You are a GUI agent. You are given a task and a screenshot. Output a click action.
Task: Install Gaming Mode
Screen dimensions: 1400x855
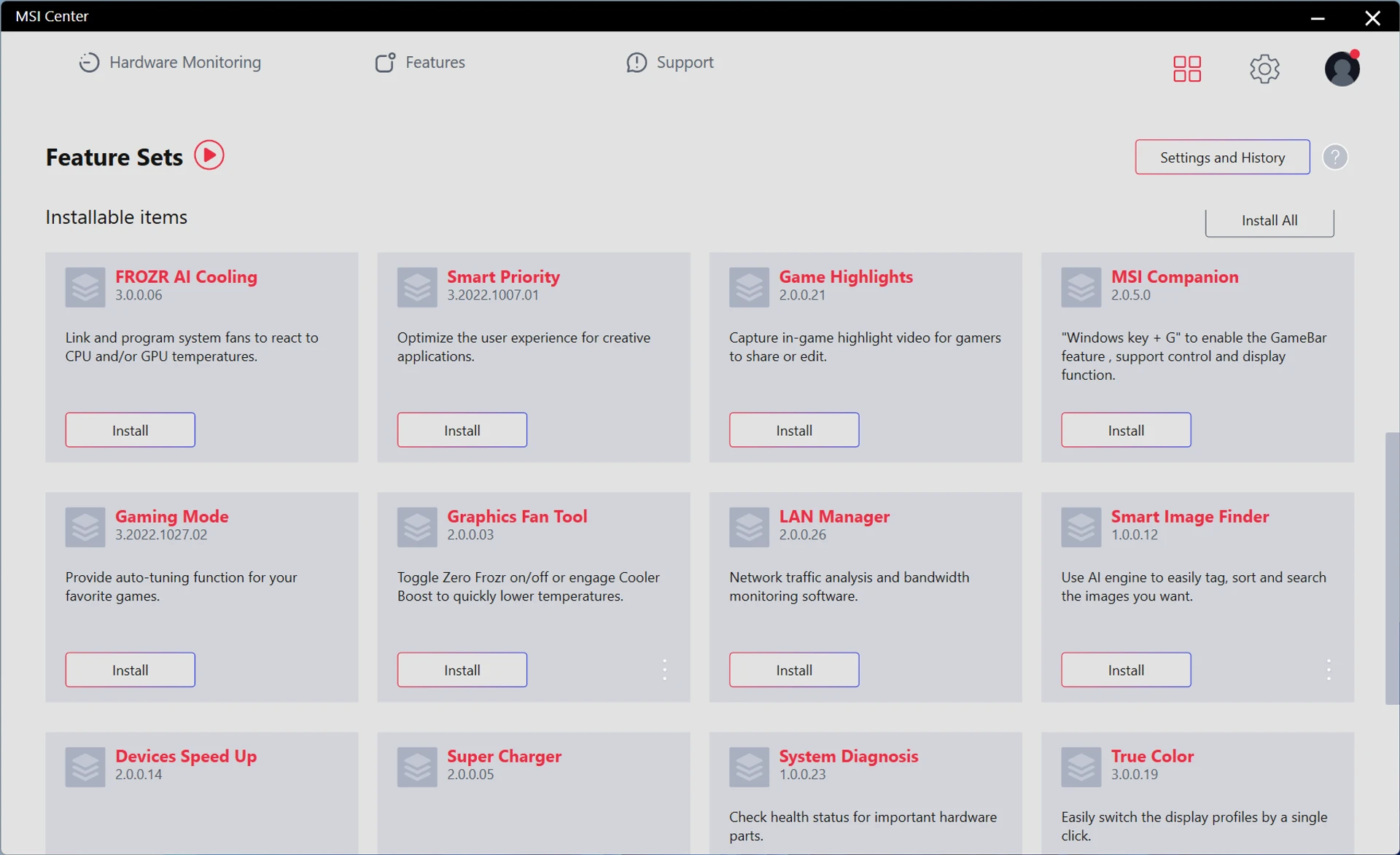coord(130,670)
